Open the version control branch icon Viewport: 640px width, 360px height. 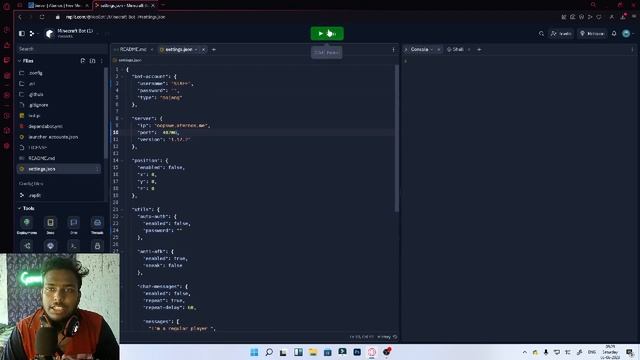click(x=32, y=33)
